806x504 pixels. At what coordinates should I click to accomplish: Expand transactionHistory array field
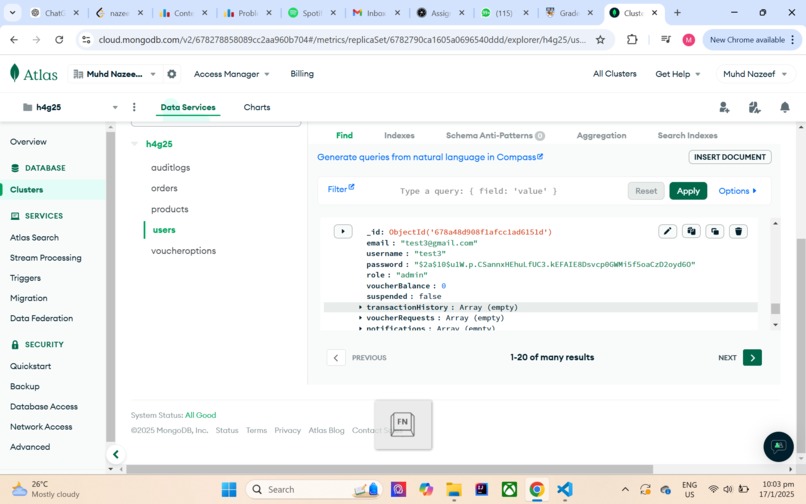(x=360, y=307)
